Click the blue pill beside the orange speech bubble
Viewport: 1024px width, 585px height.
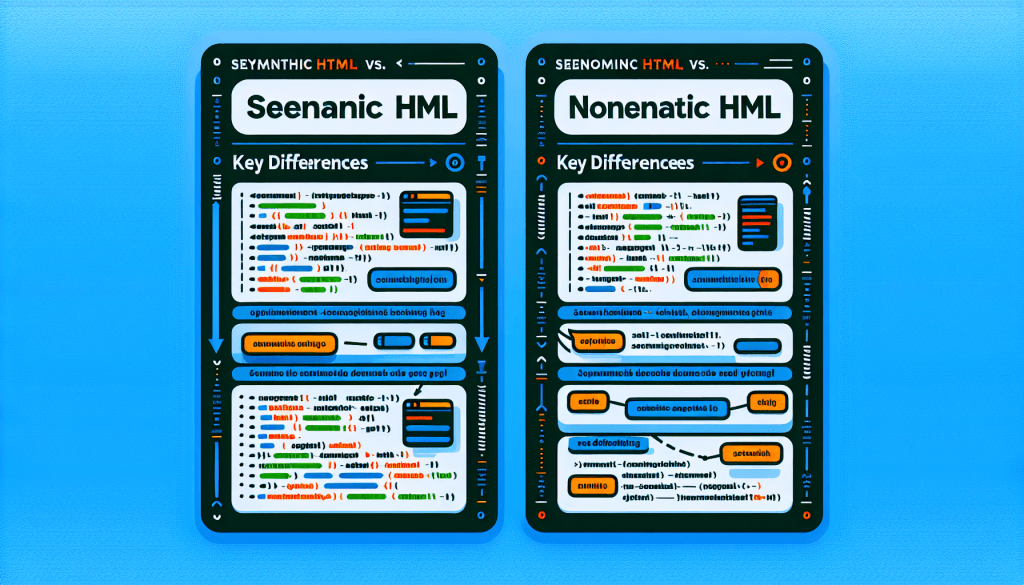[x=758, y=346]
